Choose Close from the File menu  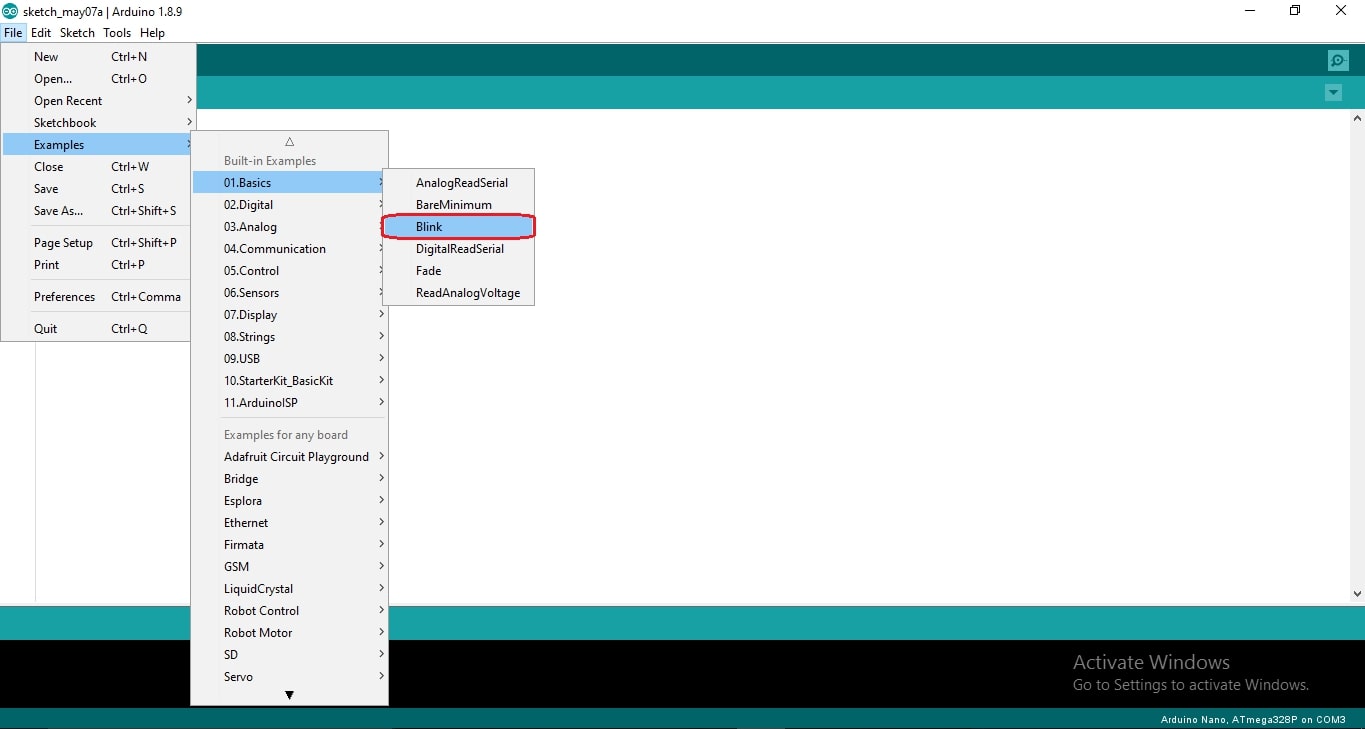click(98, 167)
